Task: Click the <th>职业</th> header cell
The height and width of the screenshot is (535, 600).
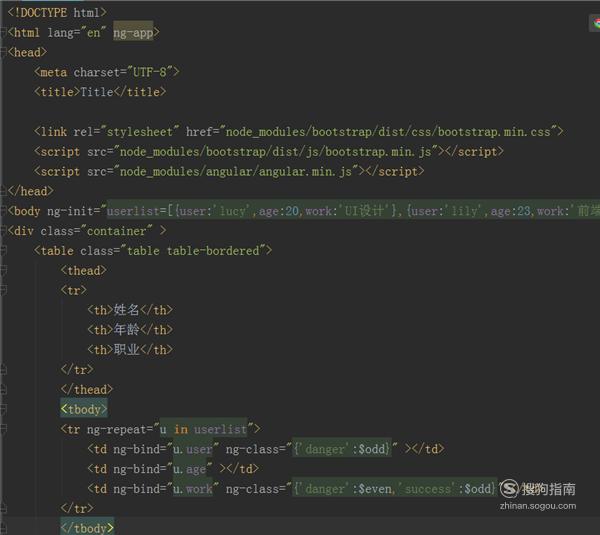Action: click(130, 350)
